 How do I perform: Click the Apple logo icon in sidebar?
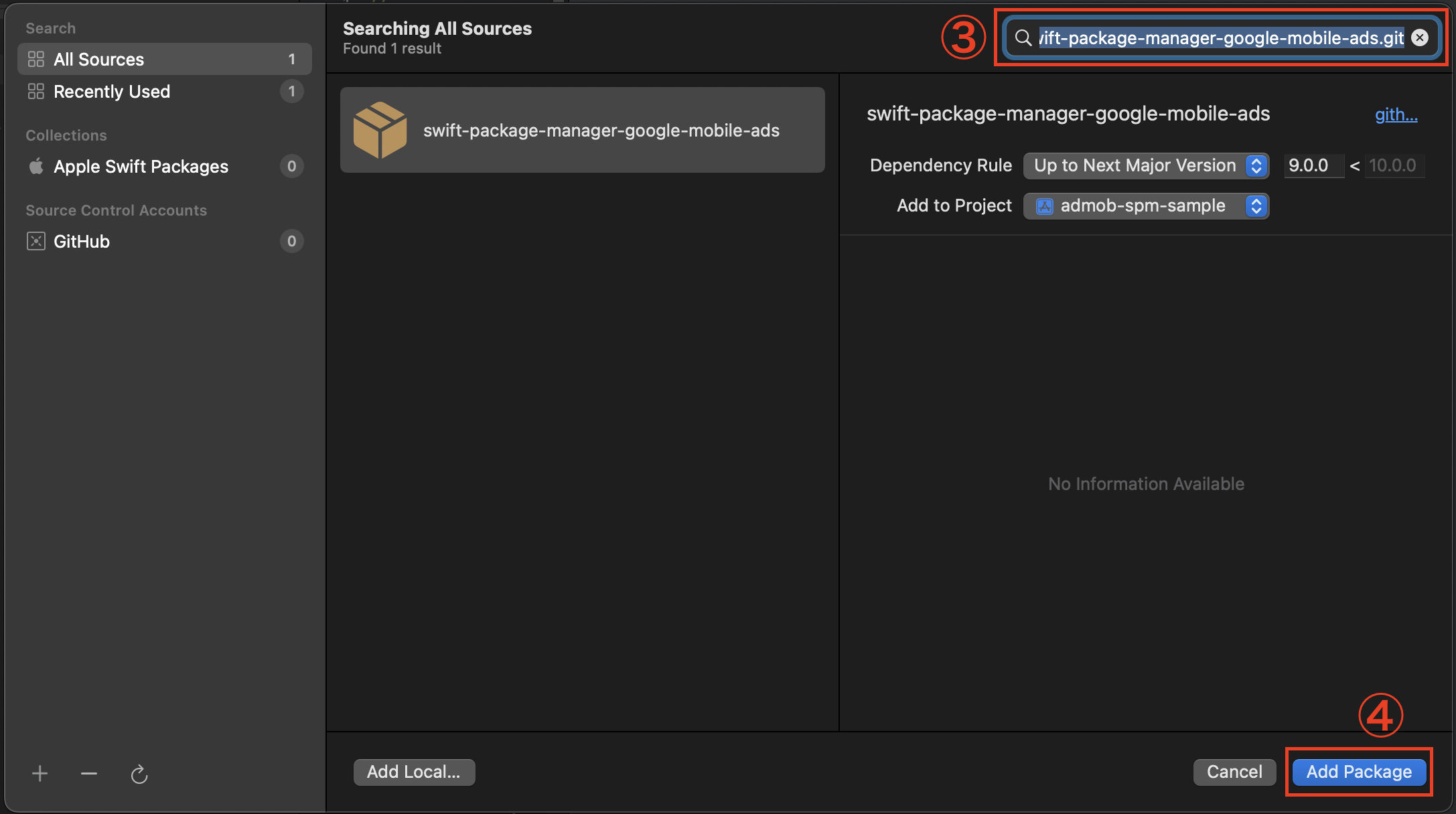(36, 166)
